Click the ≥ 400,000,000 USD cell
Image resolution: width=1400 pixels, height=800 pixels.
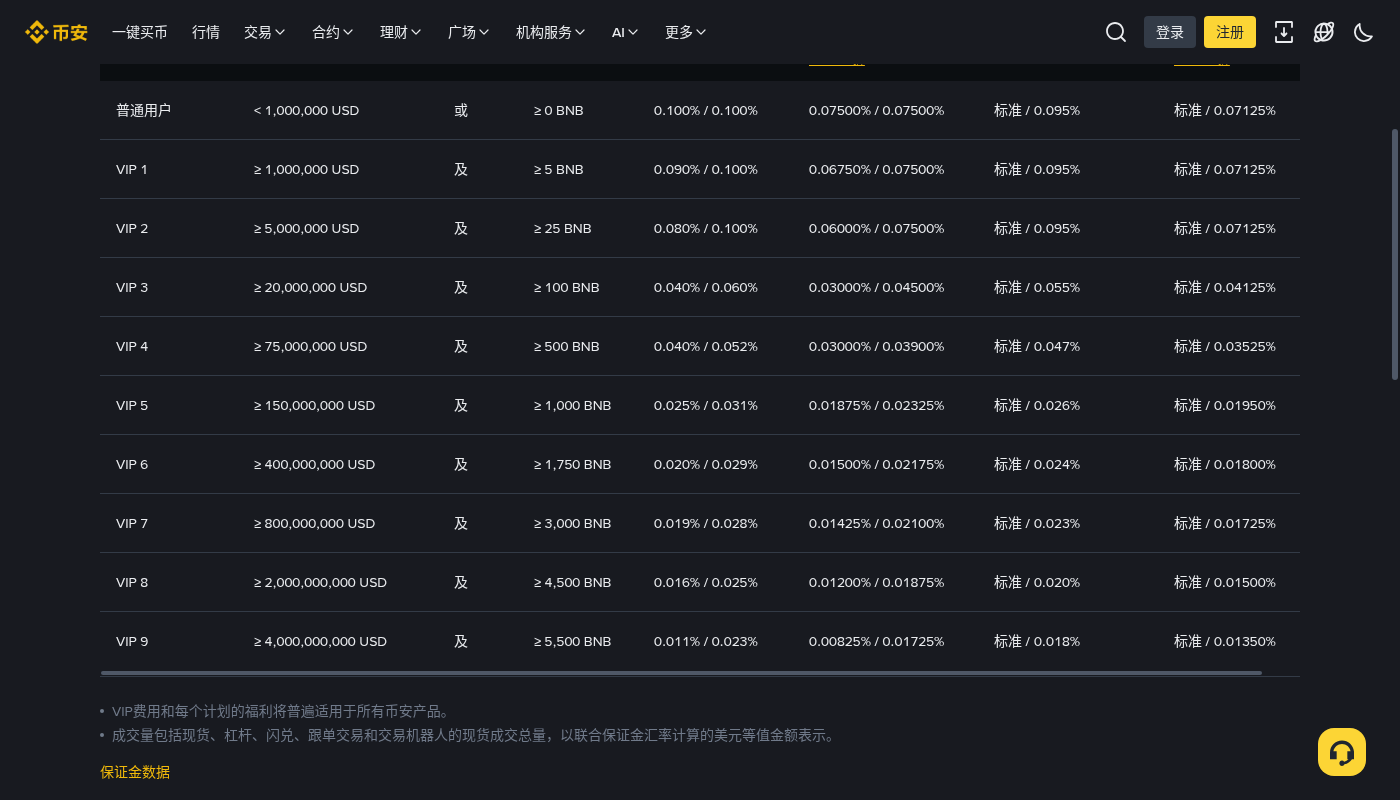coord(314,464)
